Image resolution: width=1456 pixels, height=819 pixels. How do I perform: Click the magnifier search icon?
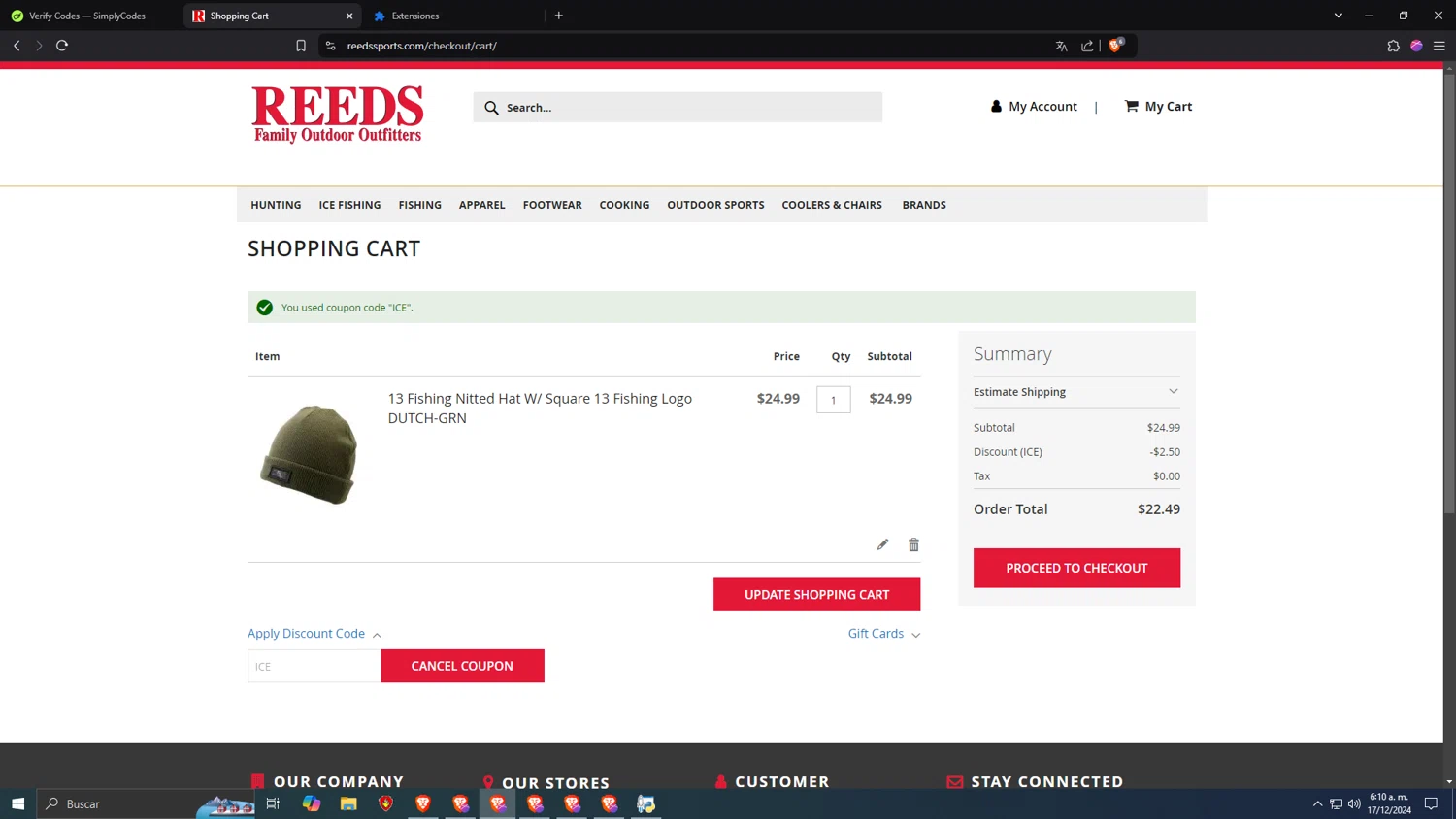coord(491,108)
